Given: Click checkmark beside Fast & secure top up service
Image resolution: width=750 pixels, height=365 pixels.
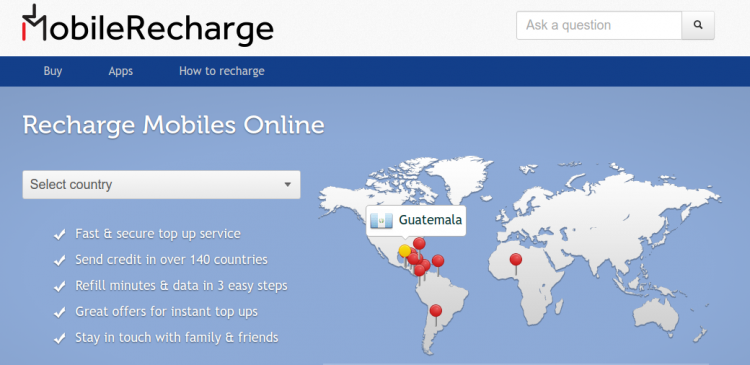Looking at the screenshot, I should coord(59,234).
